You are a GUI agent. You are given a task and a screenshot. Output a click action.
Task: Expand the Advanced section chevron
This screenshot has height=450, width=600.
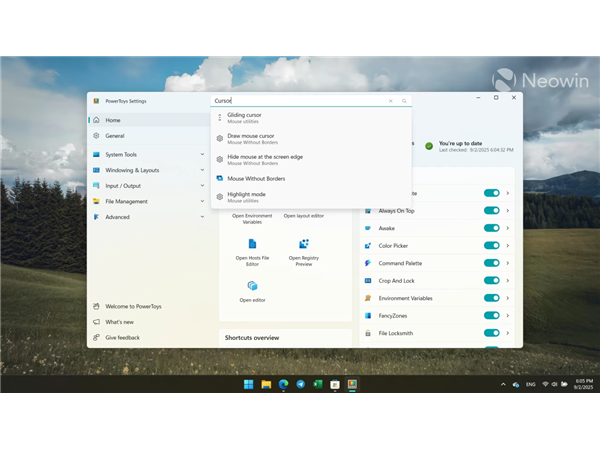click(x=202, y=217)
